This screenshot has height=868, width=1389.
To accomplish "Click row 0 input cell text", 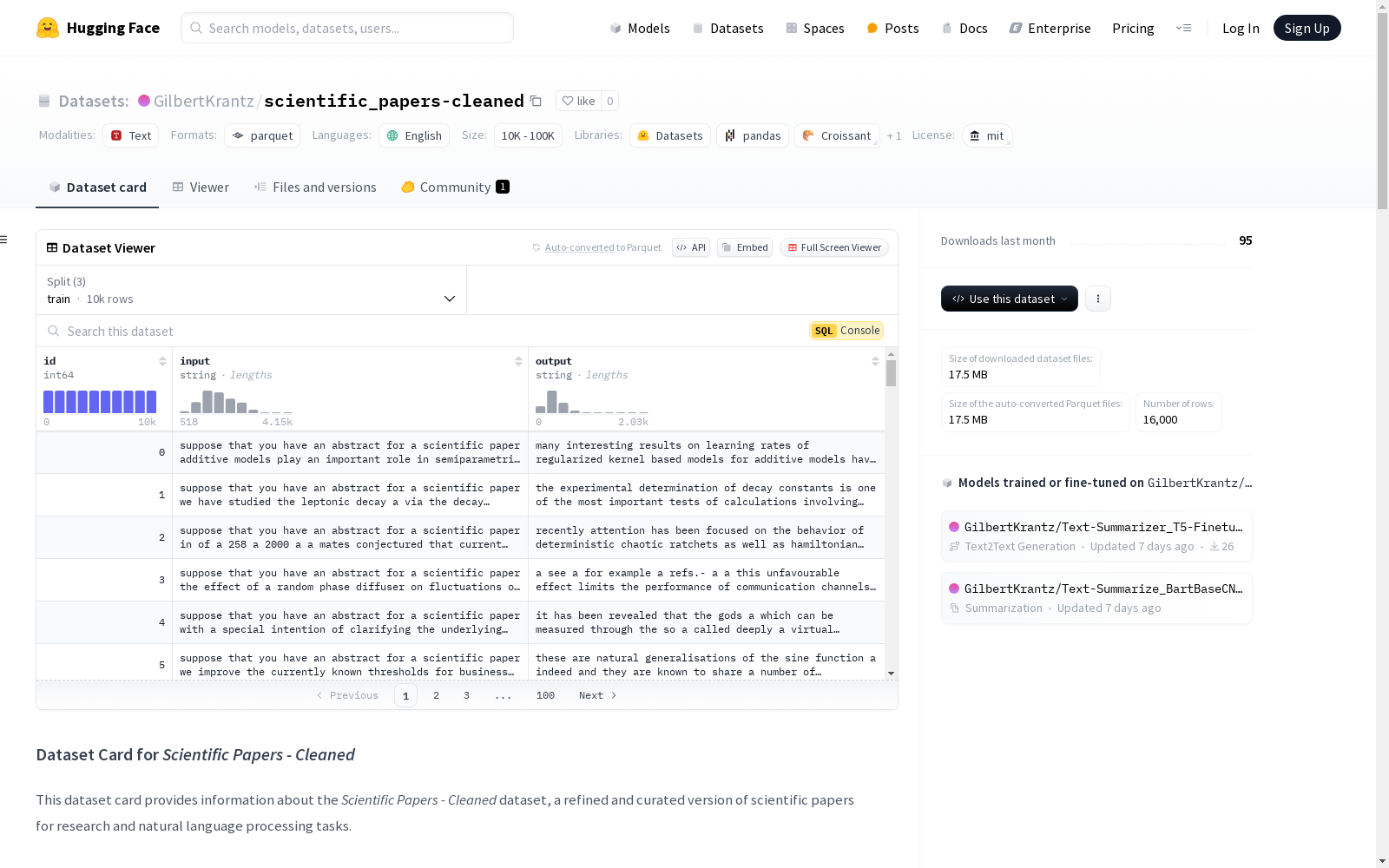I will point(350,452).
